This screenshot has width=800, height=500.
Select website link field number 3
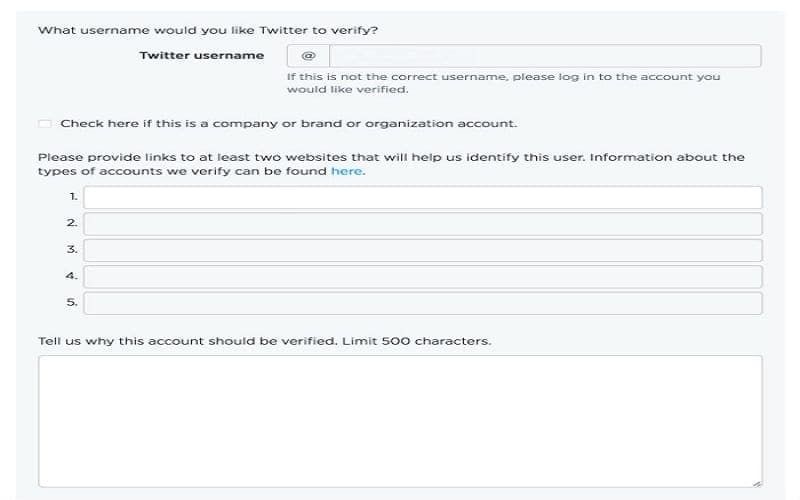pyautogui.click(x=423, y=251)
